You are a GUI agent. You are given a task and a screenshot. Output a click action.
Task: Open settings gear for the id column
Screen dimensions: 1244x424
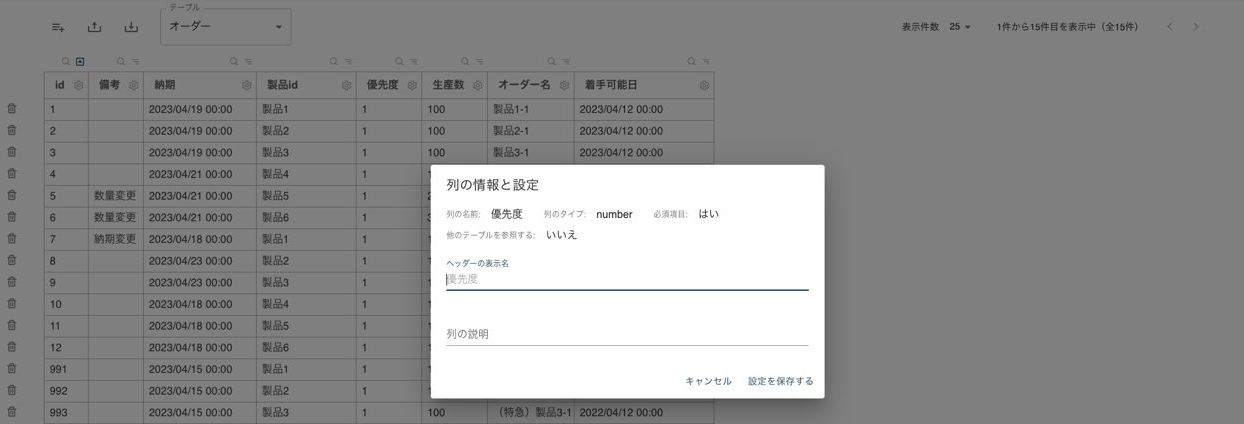79,86
